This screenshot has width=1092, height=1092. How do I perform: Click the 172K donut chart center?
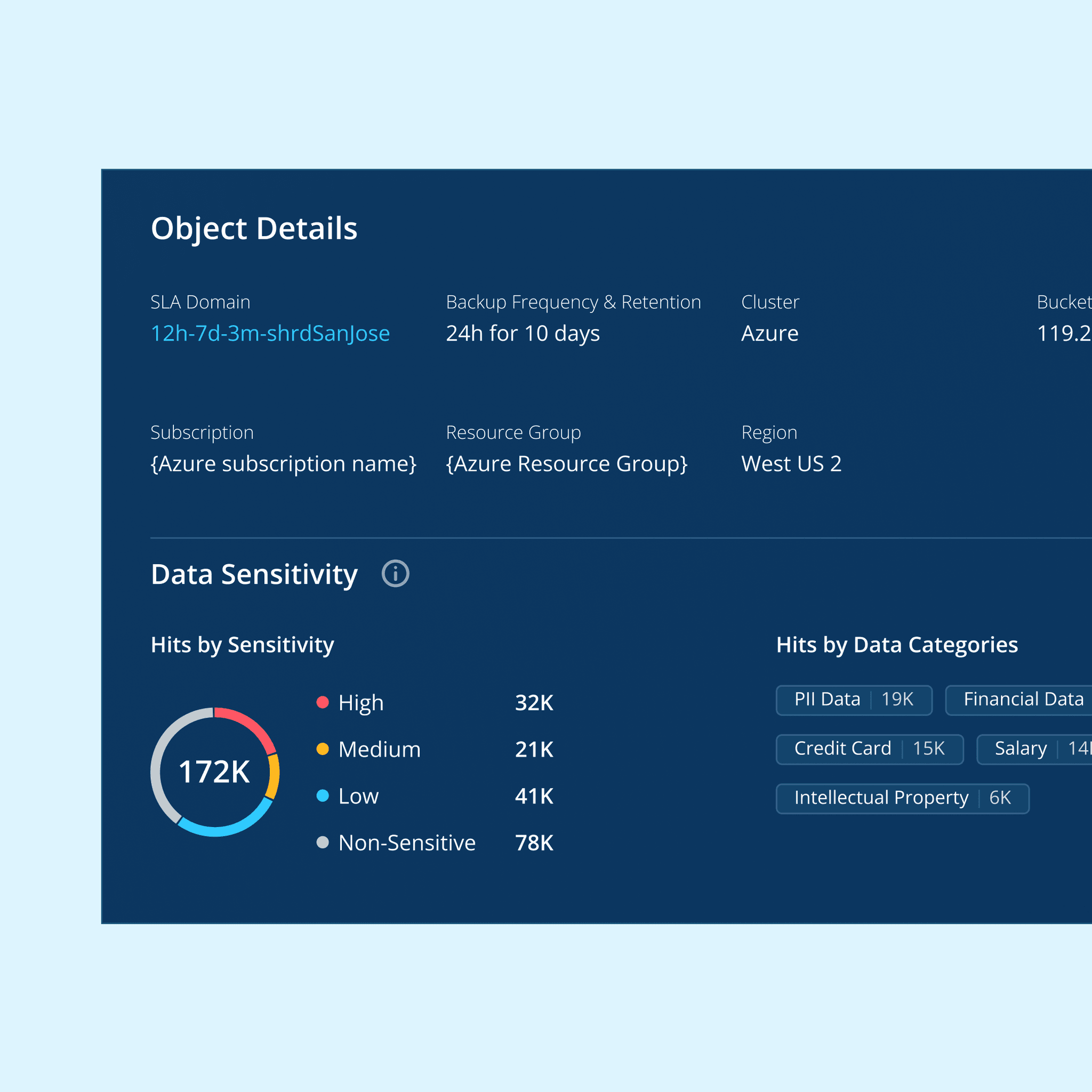pyautogui.click(x=214, y=772)
